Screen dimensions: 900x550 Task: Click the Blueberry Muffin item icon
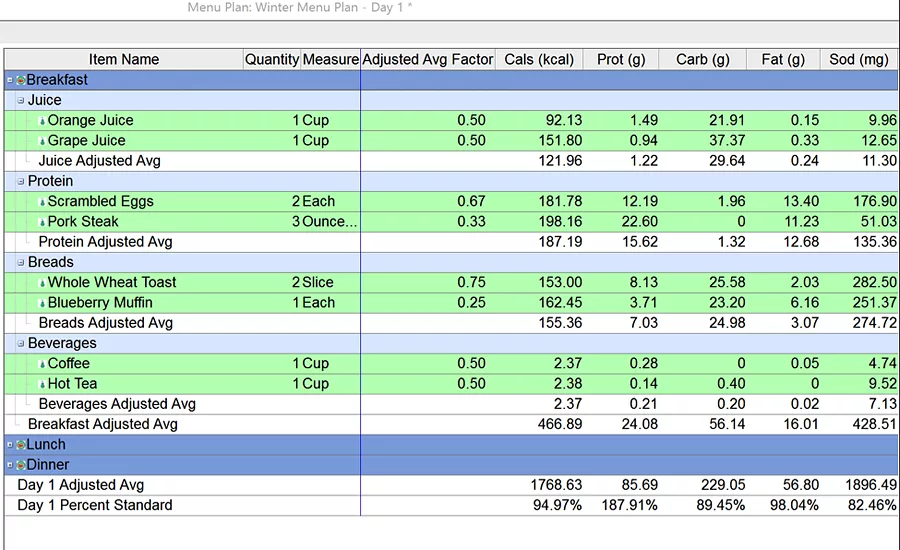[42, 303]
